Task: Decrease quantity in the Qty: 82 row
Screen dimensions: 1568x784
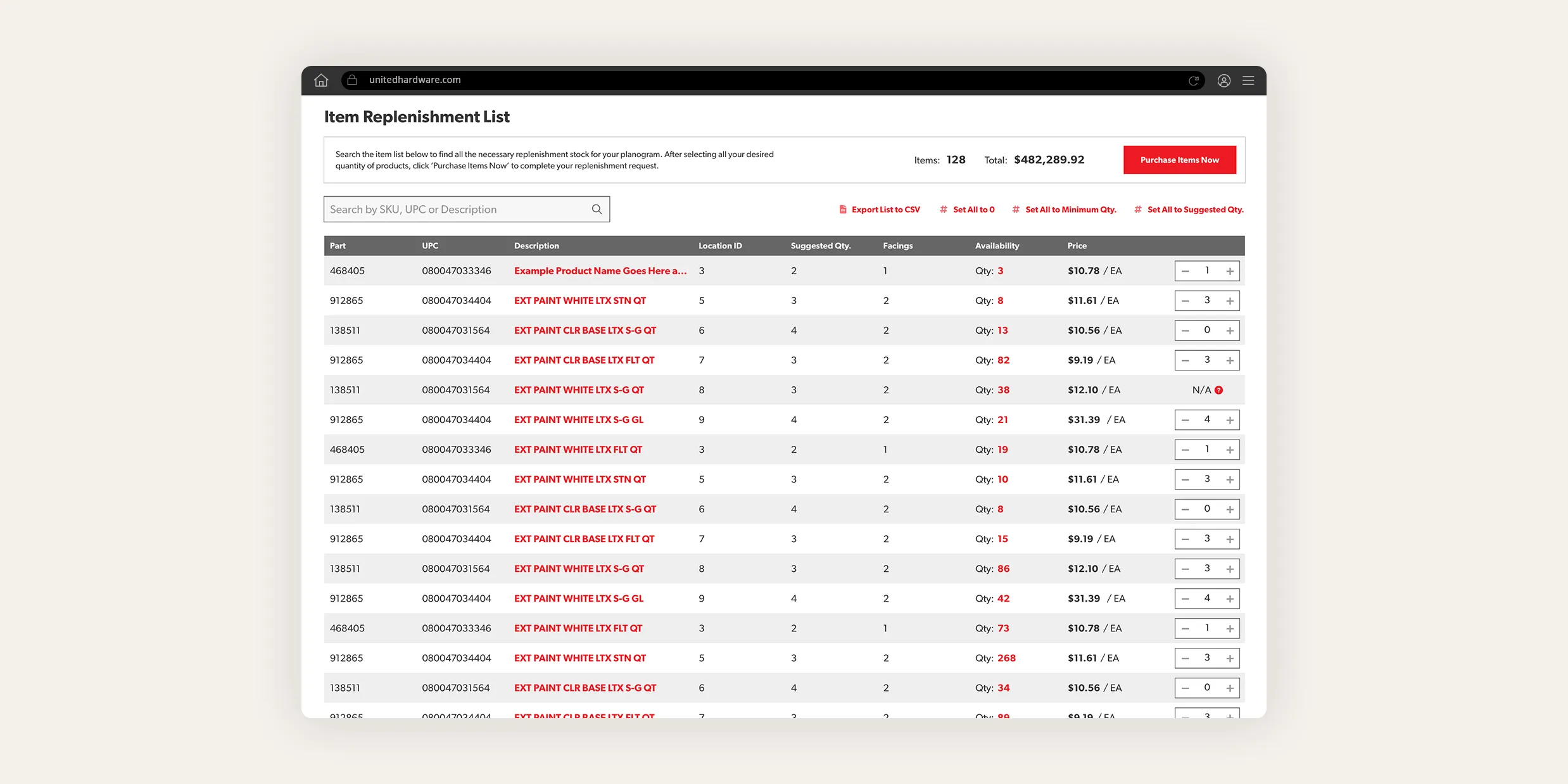Action: (1185, 360)
